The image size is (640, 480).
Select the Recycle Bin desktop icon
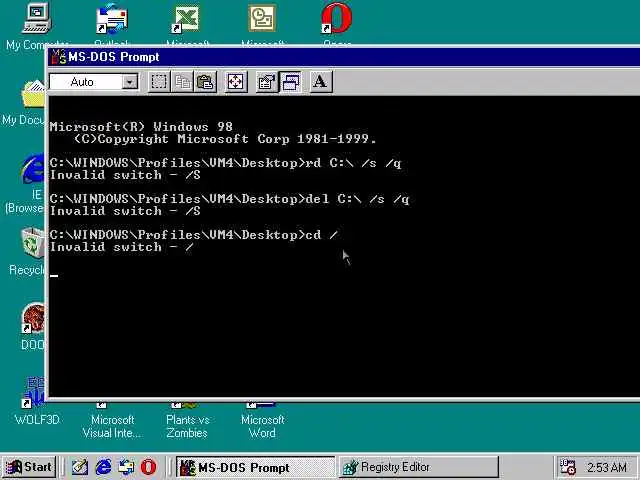tap(27, 251)
